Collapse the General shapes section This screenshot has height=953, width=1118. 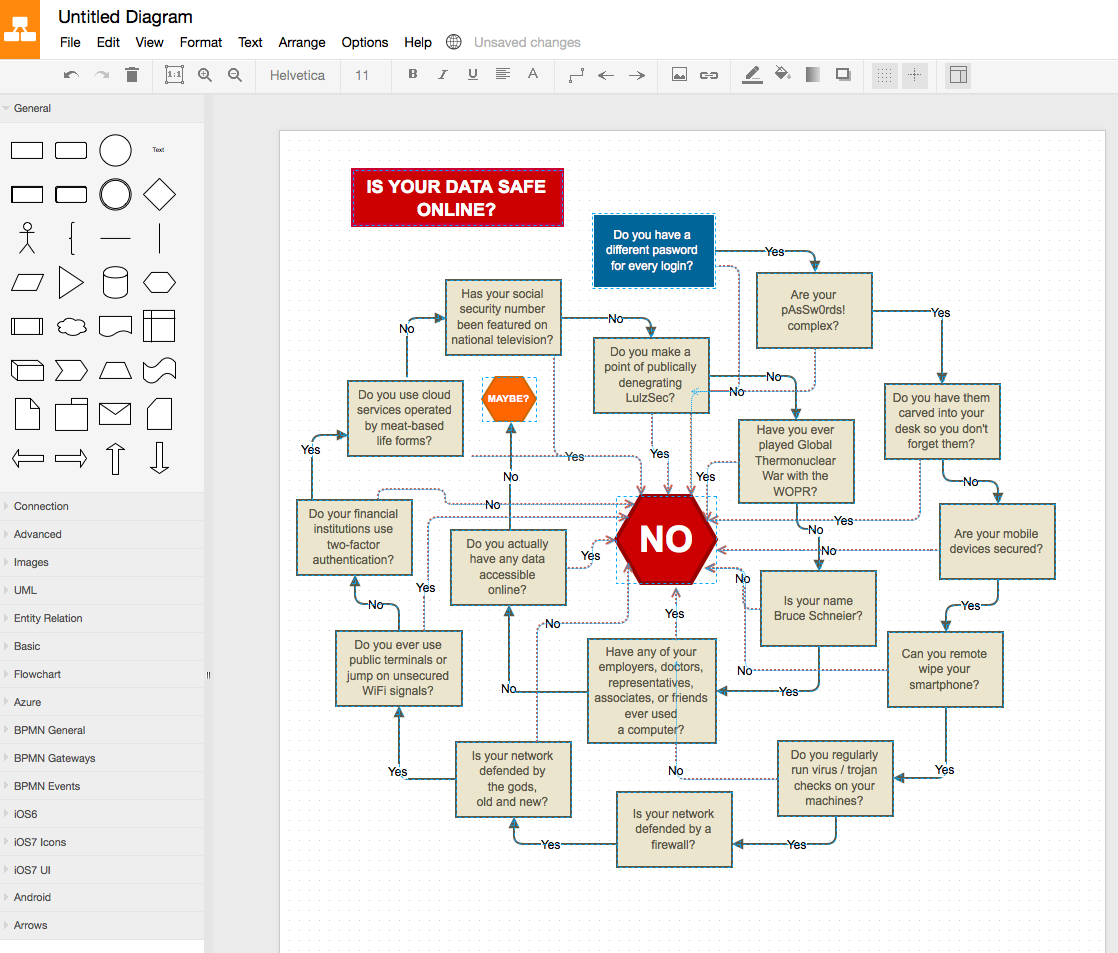32,108
